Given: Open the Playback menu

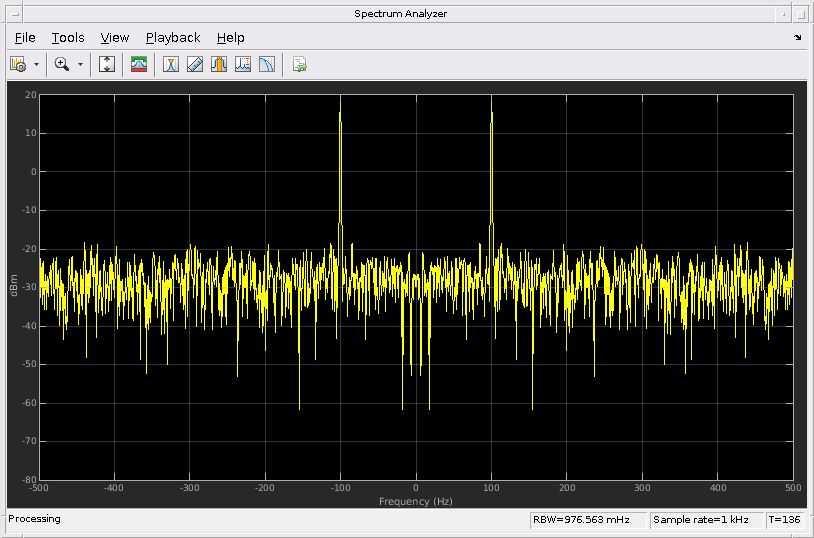Looking at the screenshot, I should point(173,38).
